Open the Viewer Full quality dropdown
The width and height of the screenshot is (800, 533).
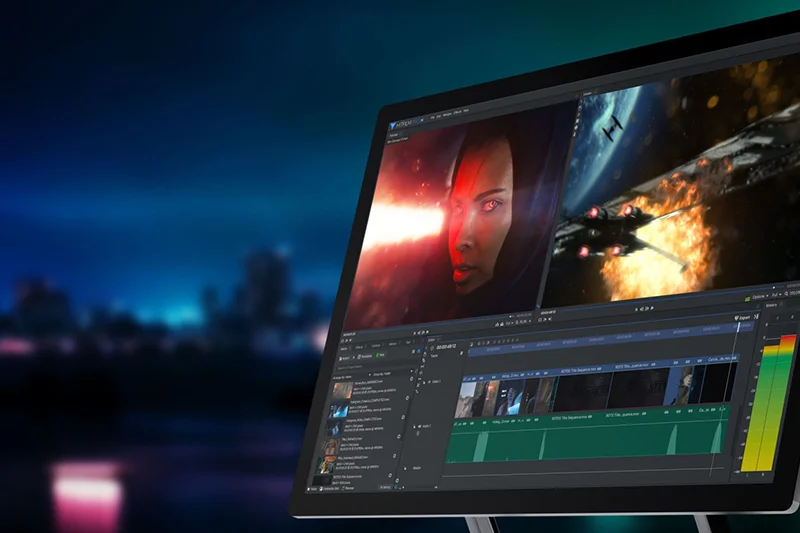(x=776, y=295)
